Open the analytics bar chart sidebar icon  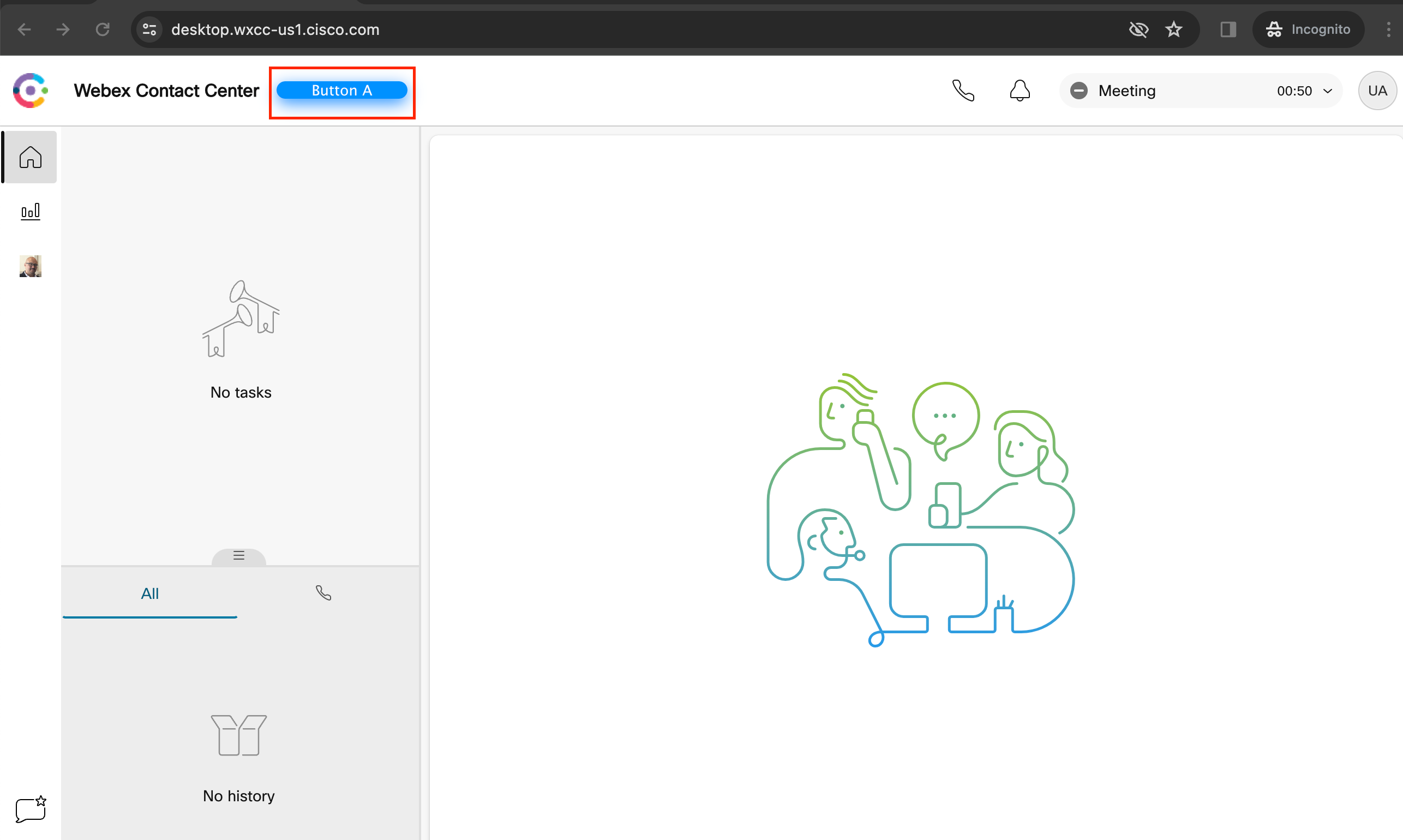[x=31, y=212]
